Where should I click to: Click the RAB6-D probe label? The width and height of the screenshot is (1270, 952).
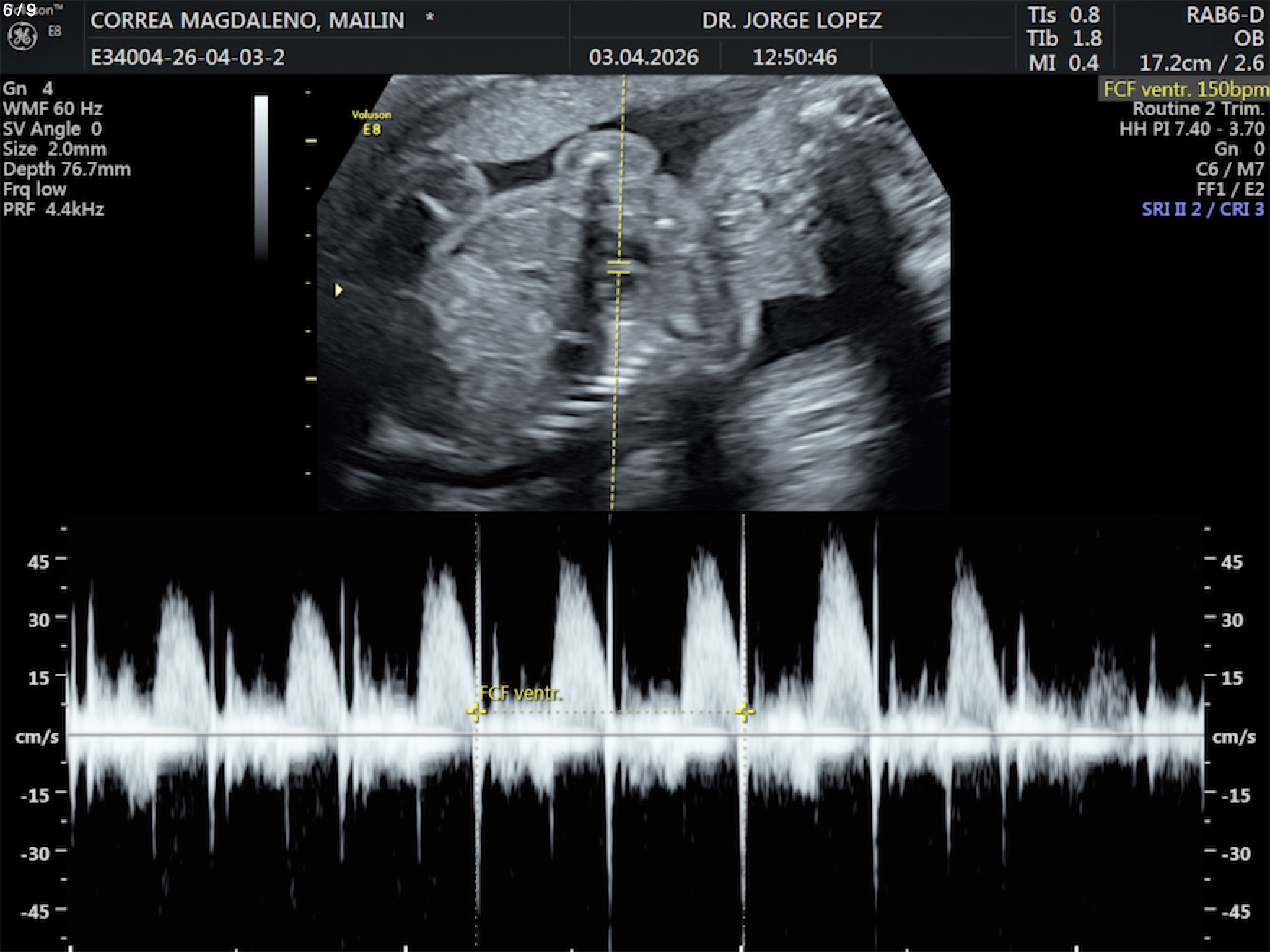(x=1225, y=16)
